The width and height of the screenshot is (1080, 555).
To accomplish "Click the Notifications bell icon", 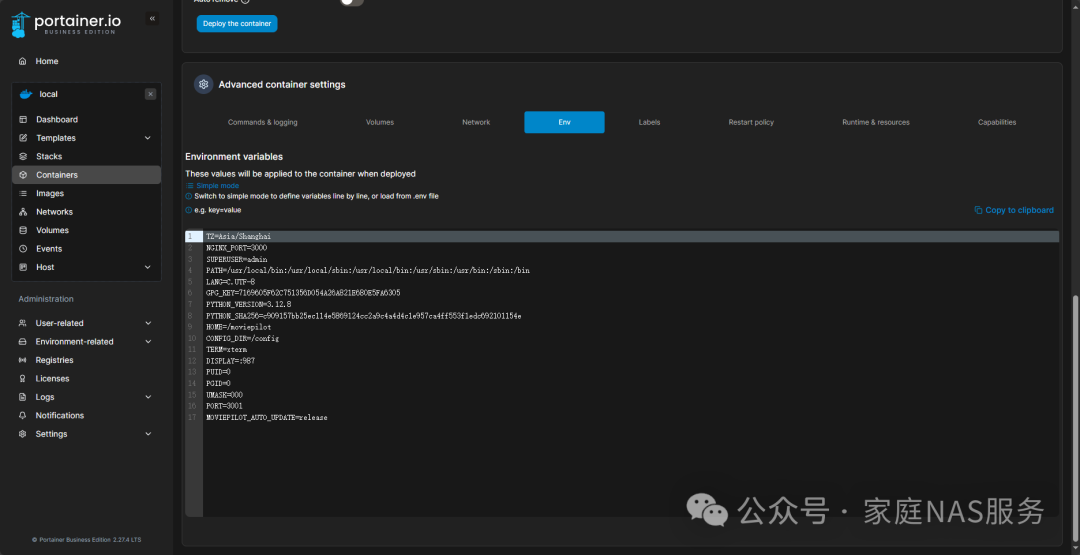I will (22, 415).
